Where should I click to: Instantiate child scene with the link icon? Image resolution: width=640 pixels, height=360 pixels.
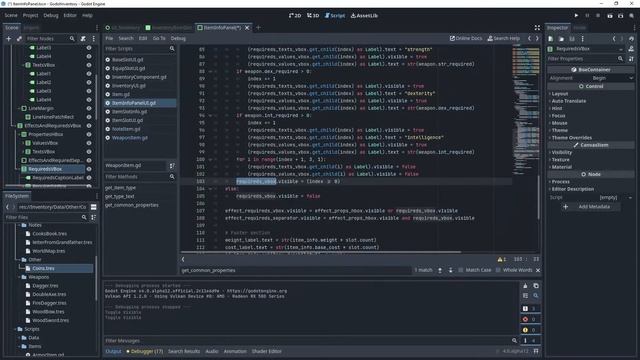(19, 38)
